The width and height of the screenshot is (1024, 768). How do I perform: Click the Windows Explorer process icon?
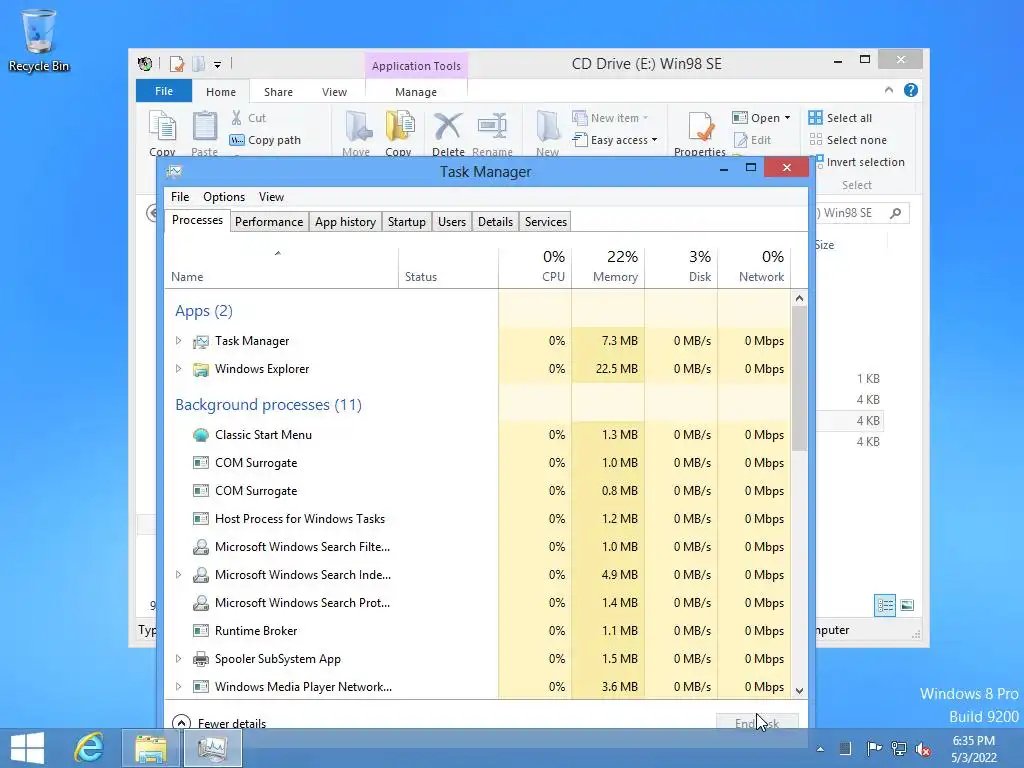[x=200, y=370]
